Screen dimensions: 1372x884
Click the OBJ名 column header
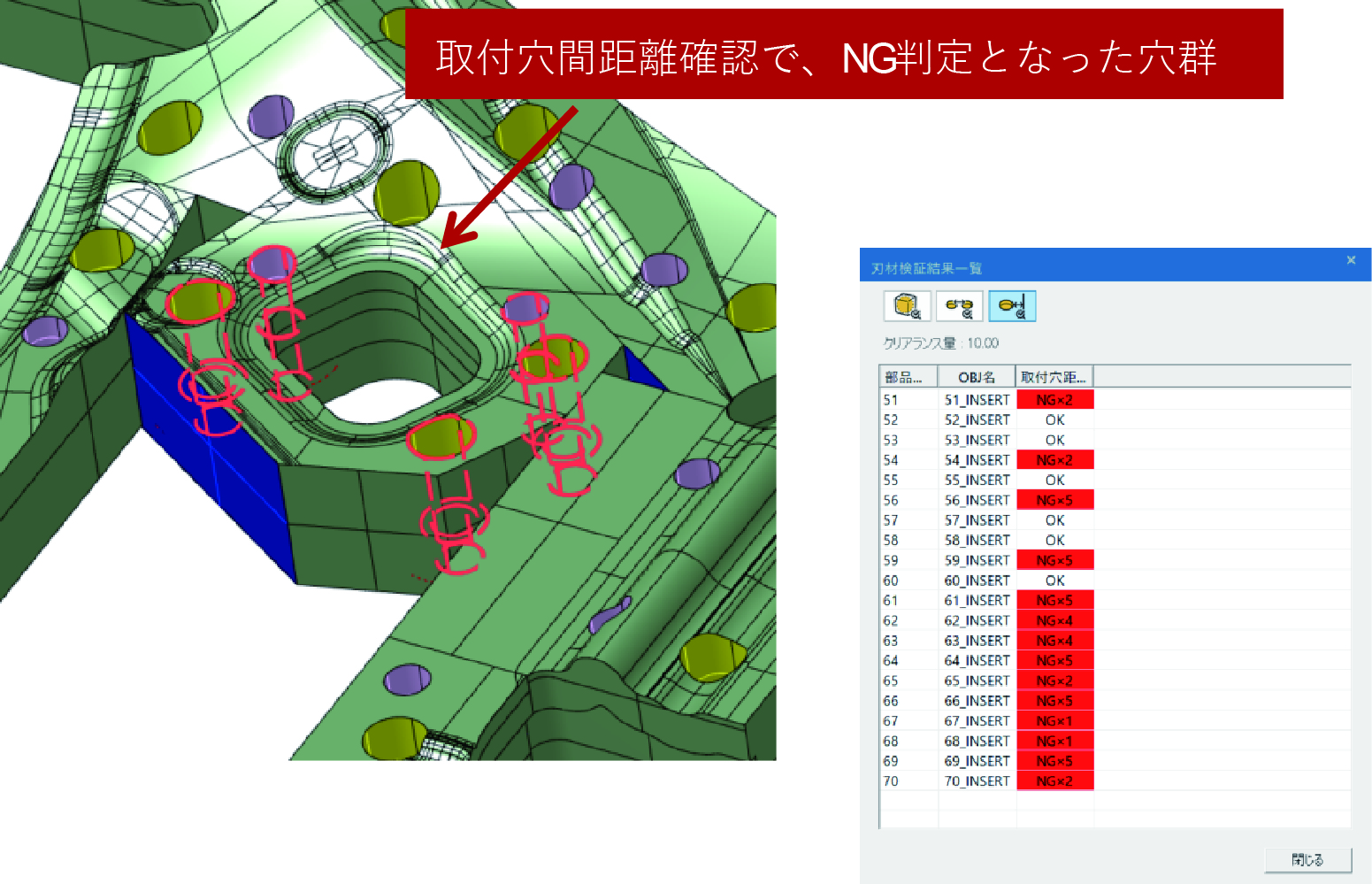[977, 377]
